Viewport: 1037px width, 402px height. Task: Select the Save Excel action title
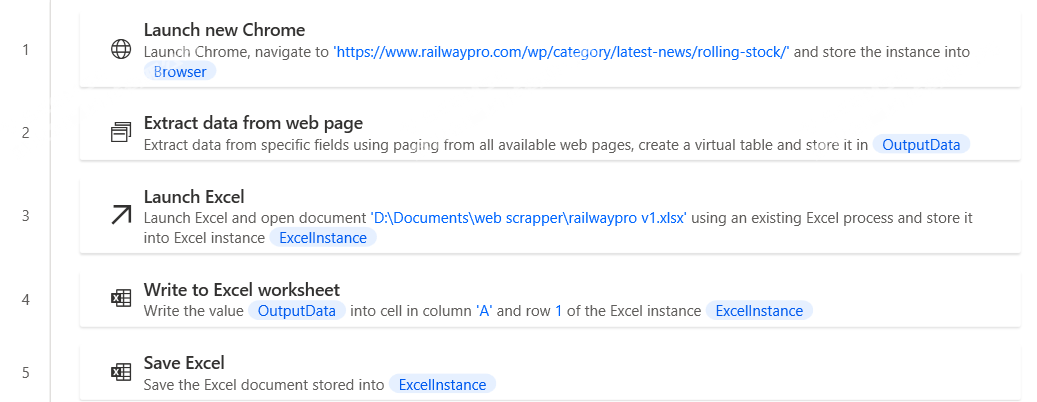(x=184, y=363)
